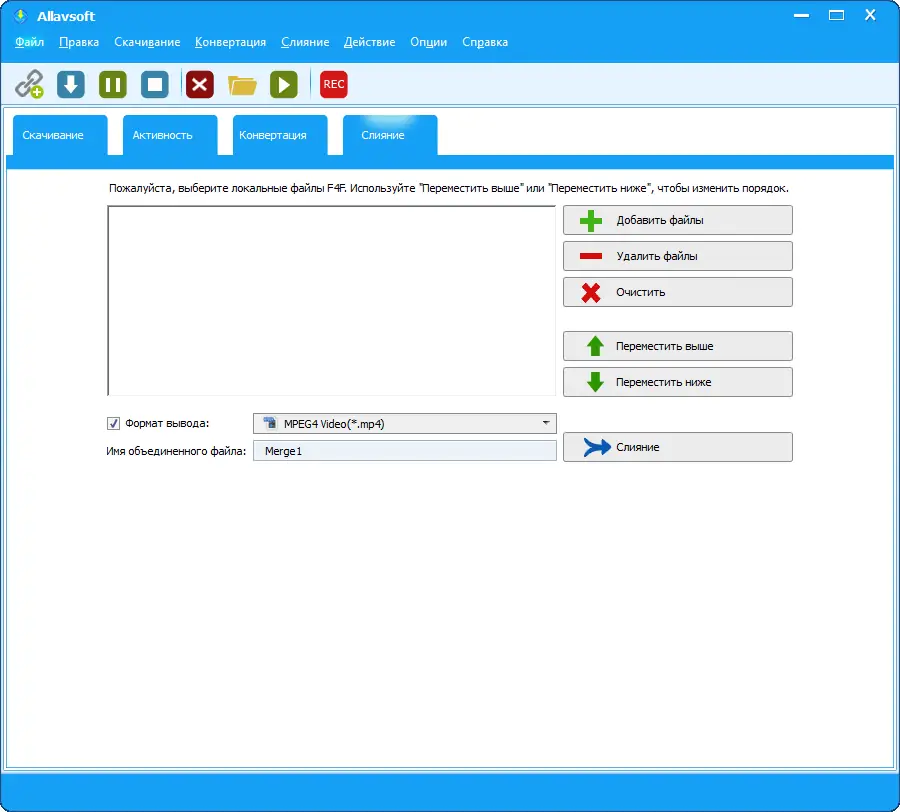Image resolution: width=900 pixels, height=812 pixels.
Task: Click the Очистить button
Action: click(x=677, y=292)
